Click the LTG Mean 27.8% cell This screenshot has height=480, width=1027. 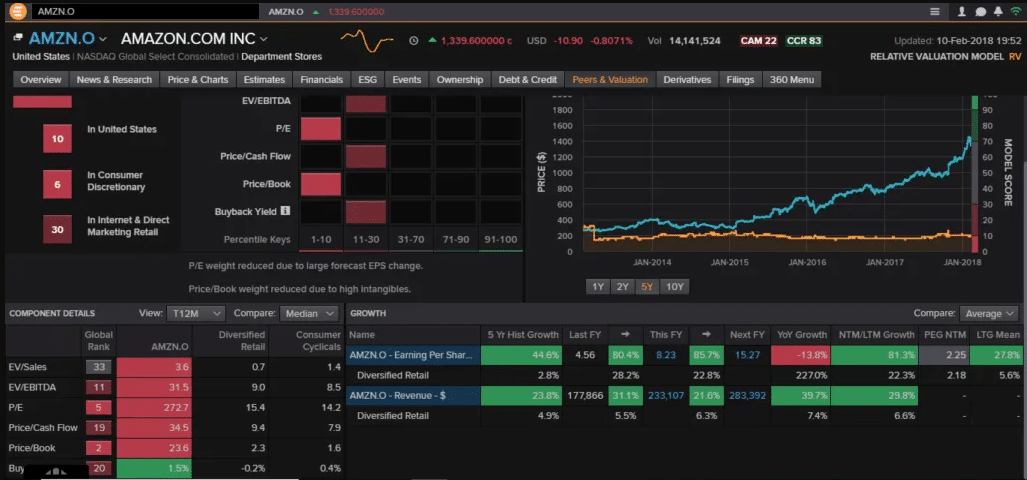click(x=996, y=356)
